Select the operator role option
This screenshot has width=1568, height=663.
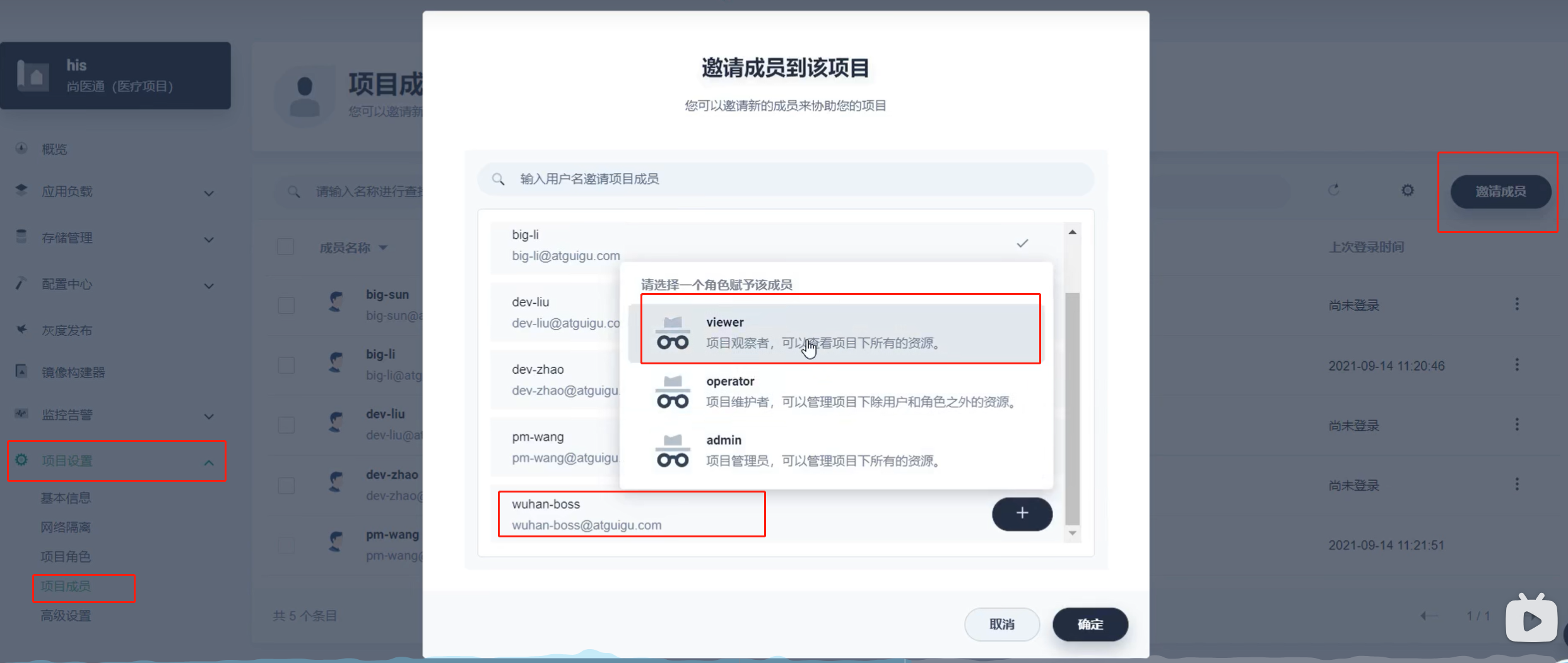(x=835, y=391)
